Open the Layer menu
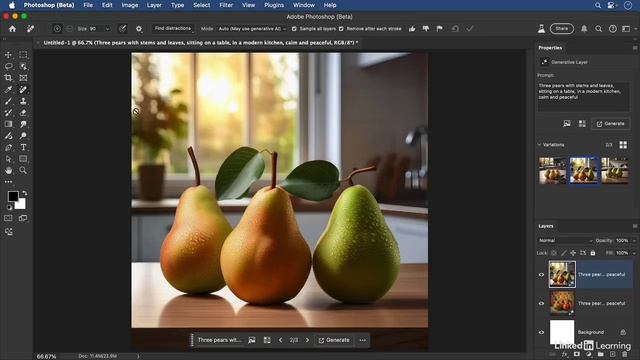This screenshot has height=360, width=640. [x=154, y=5]
